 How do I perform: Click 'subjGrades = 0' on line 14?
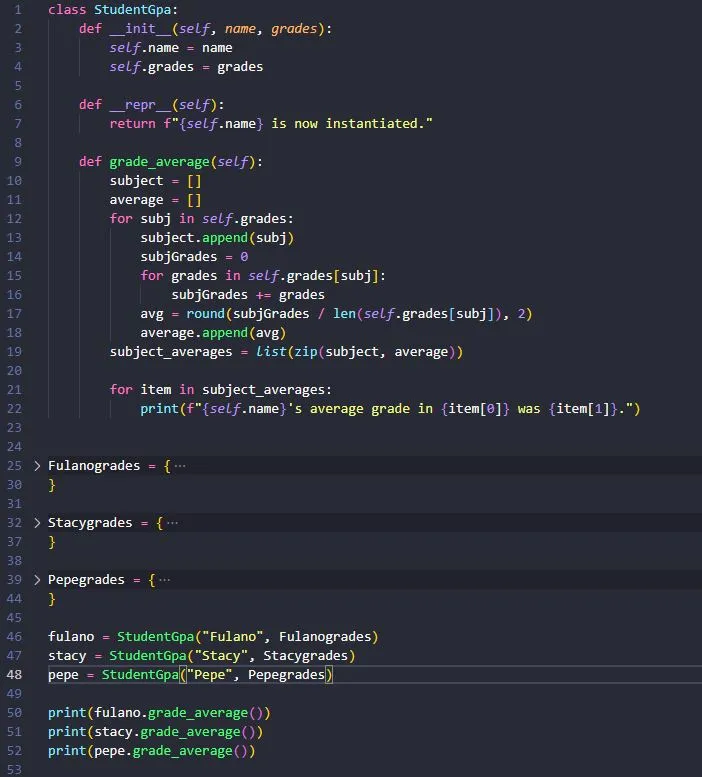(194, 257)
